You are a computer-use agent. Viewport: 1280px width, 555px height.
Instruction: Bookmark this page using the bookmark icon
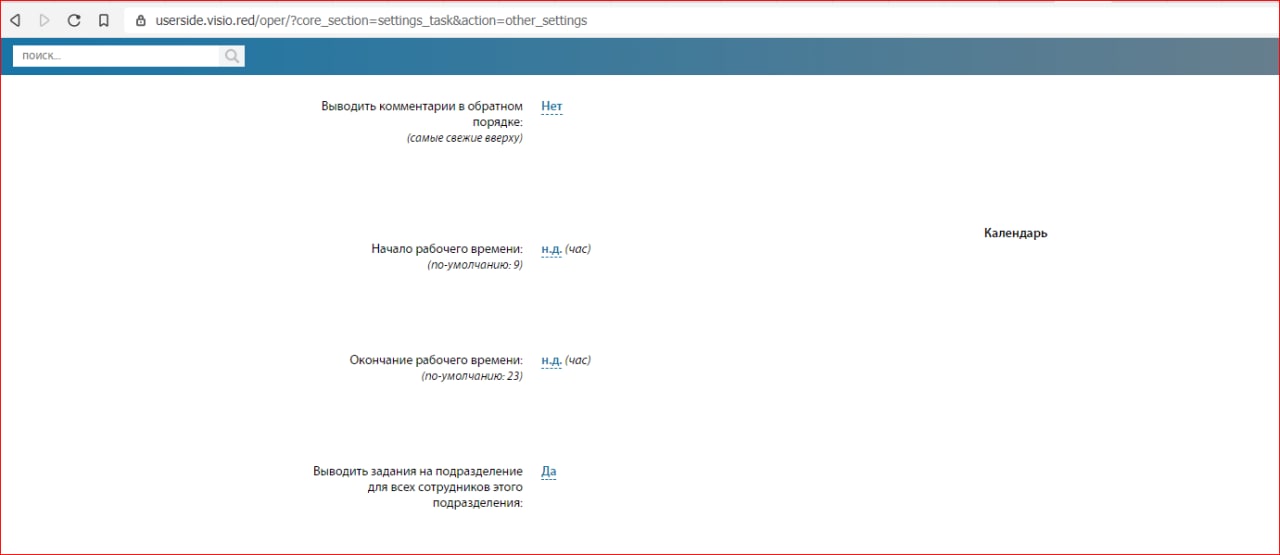pyautogui.click(x=103, y=20)
